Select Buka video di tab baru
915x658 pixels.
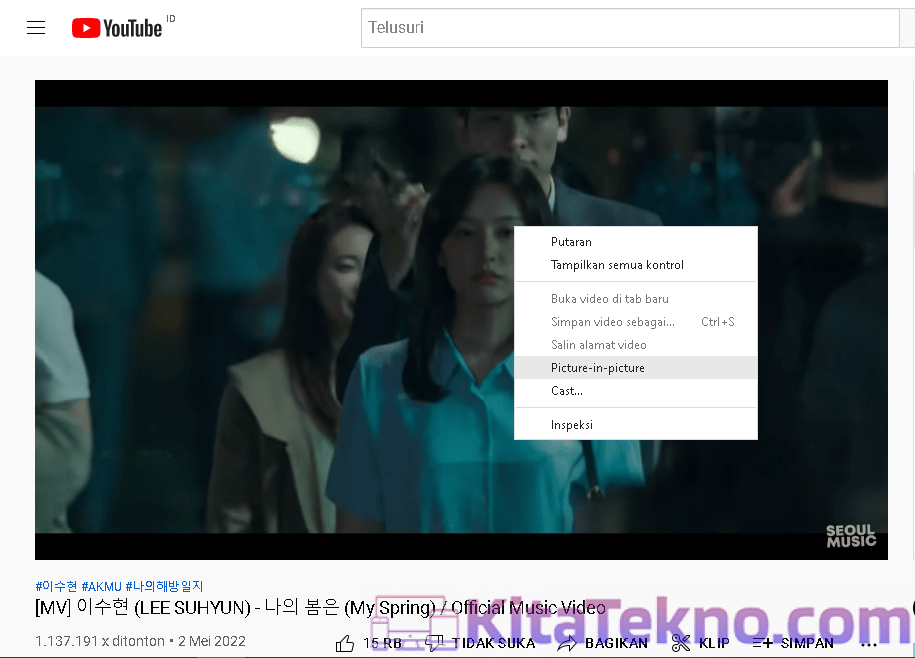coord(635,299)
